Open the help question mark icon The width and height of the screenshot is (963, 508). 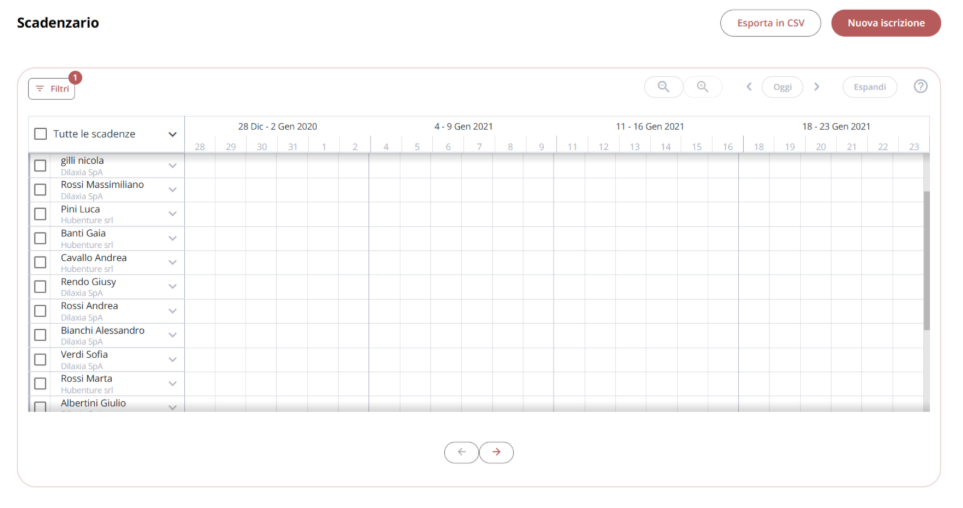[x=920, y=87]
